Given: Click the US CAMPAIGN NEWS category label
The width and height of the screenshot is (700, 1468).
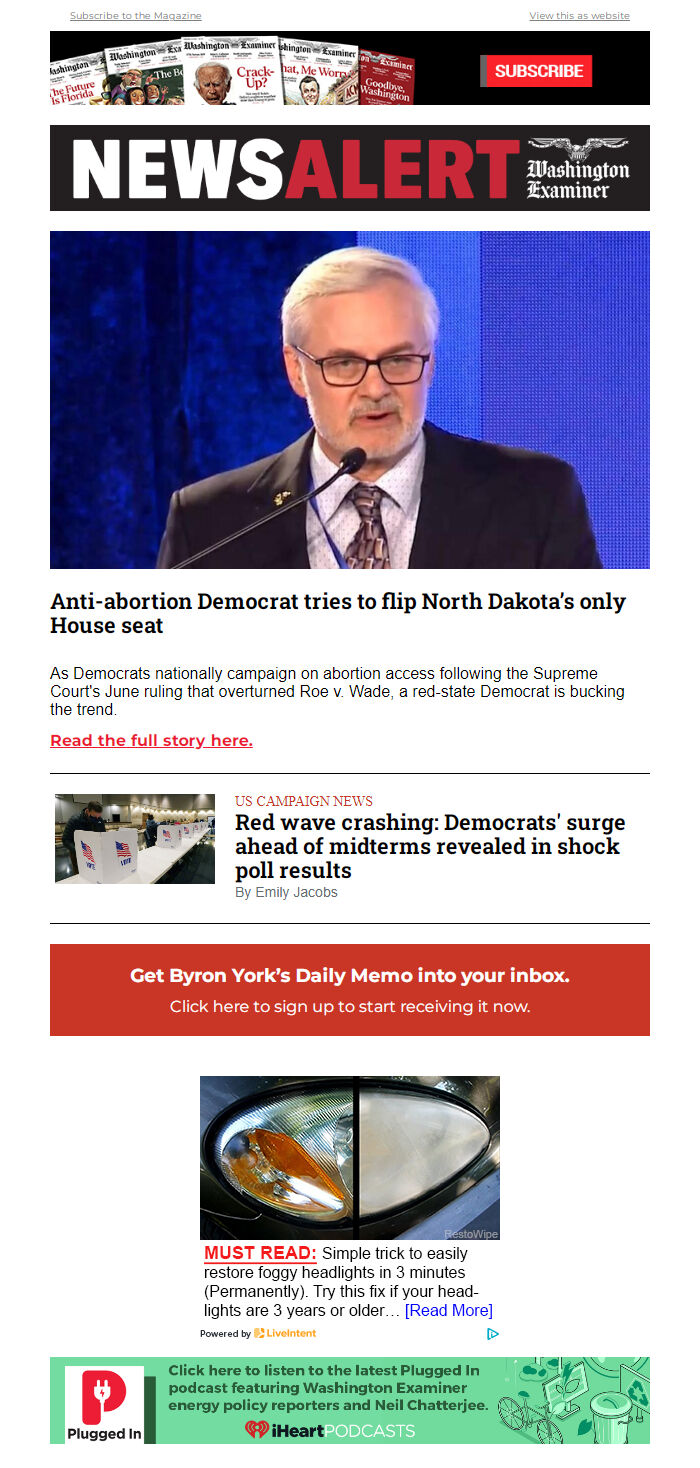Looking at the screenshot, I should coord(304,801).
